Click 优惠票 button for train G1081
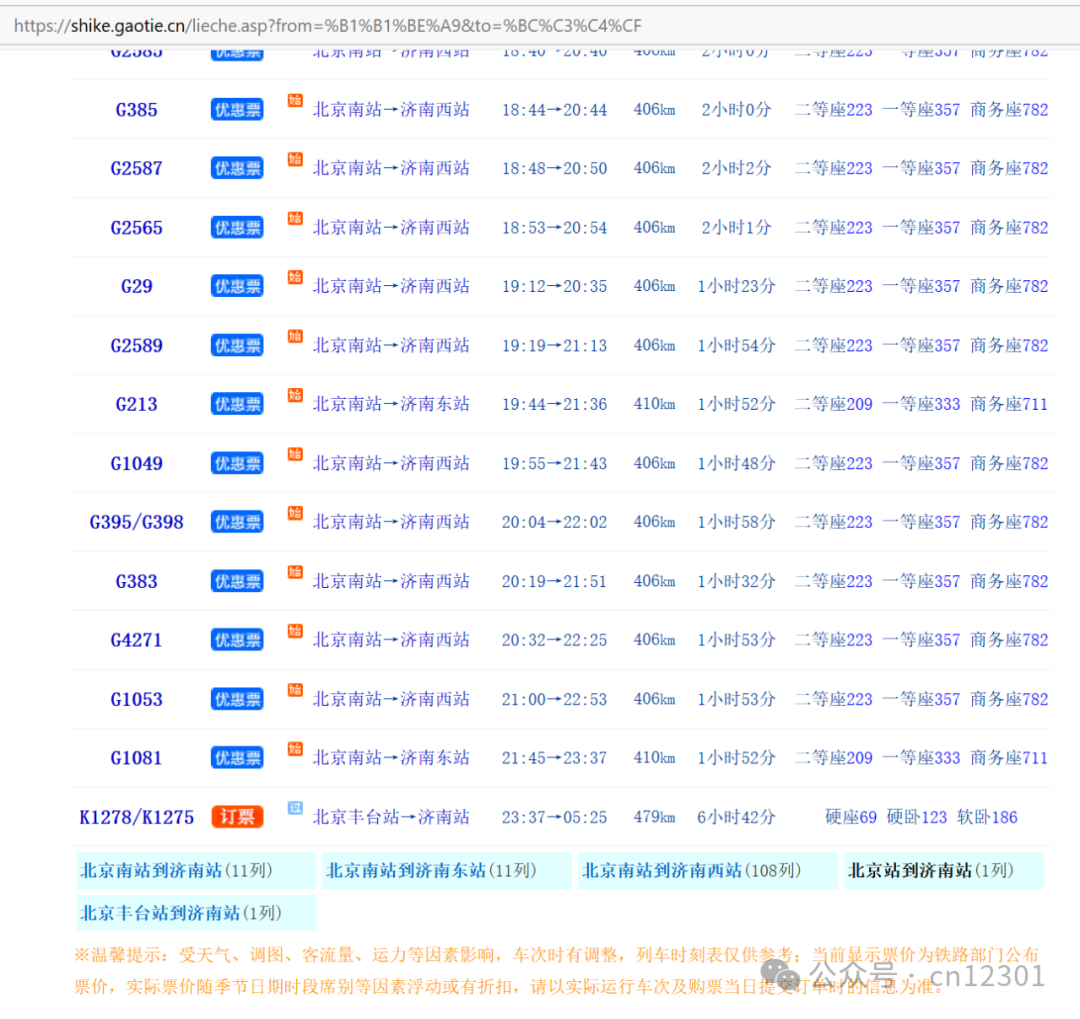Image resolution: width=1080 pixels, height=1019 pixels. 237,758
